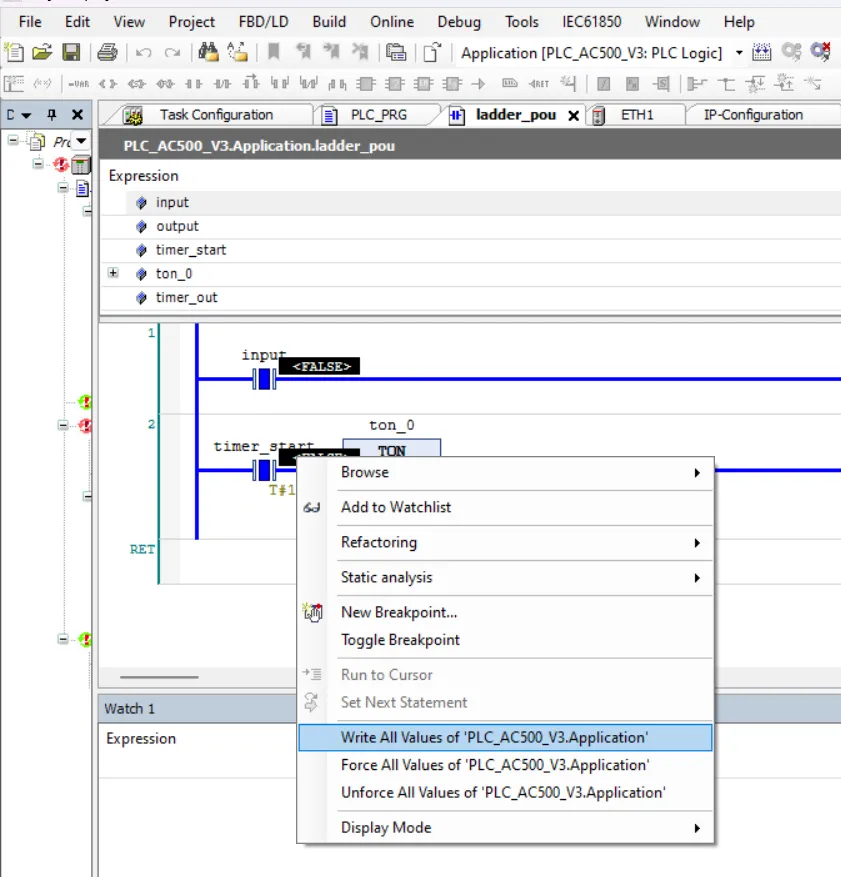Open the Refactoring submenu
Image resolution: width=841 pixels, height=877 pixels.
[x=506, y=543]
